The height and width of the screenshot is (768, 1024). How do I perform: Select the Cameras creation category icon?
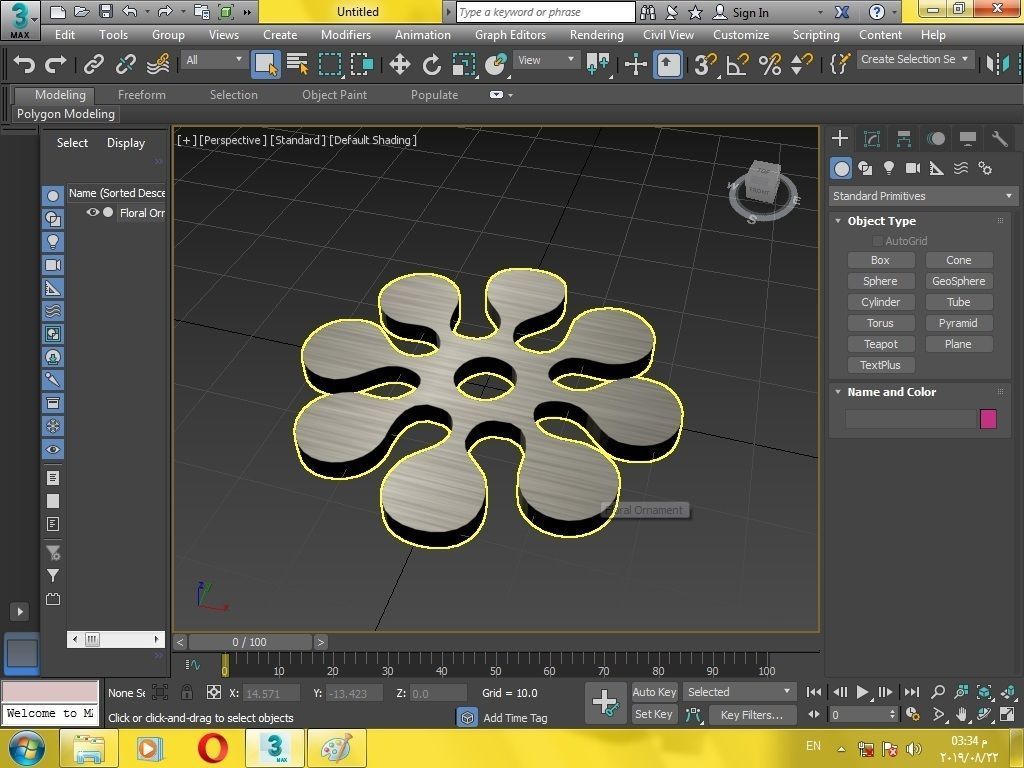point(912,168)
